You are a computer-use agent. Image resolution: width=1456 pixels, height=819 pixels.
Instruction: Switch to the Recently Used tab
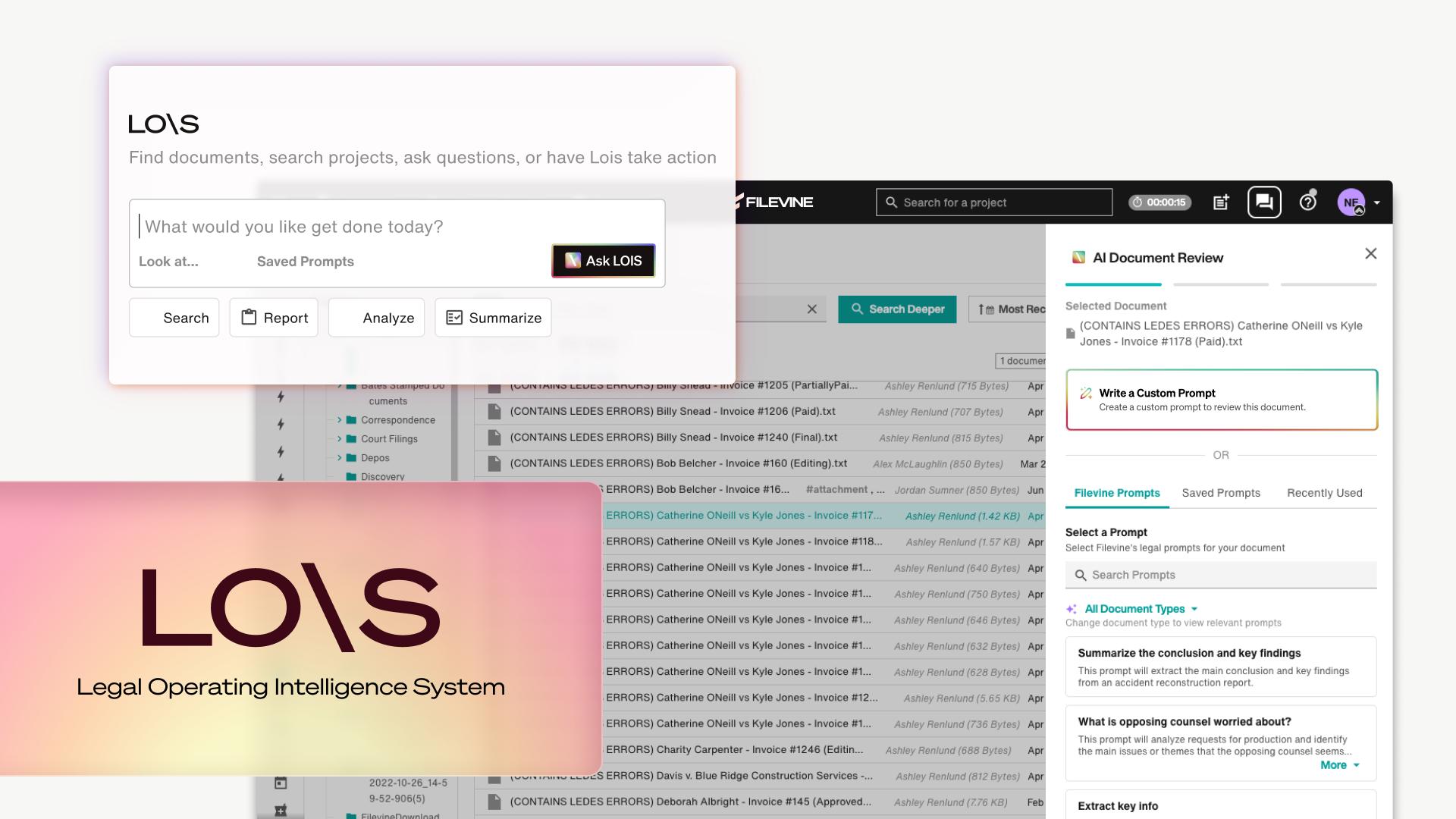click(1324, 493)
